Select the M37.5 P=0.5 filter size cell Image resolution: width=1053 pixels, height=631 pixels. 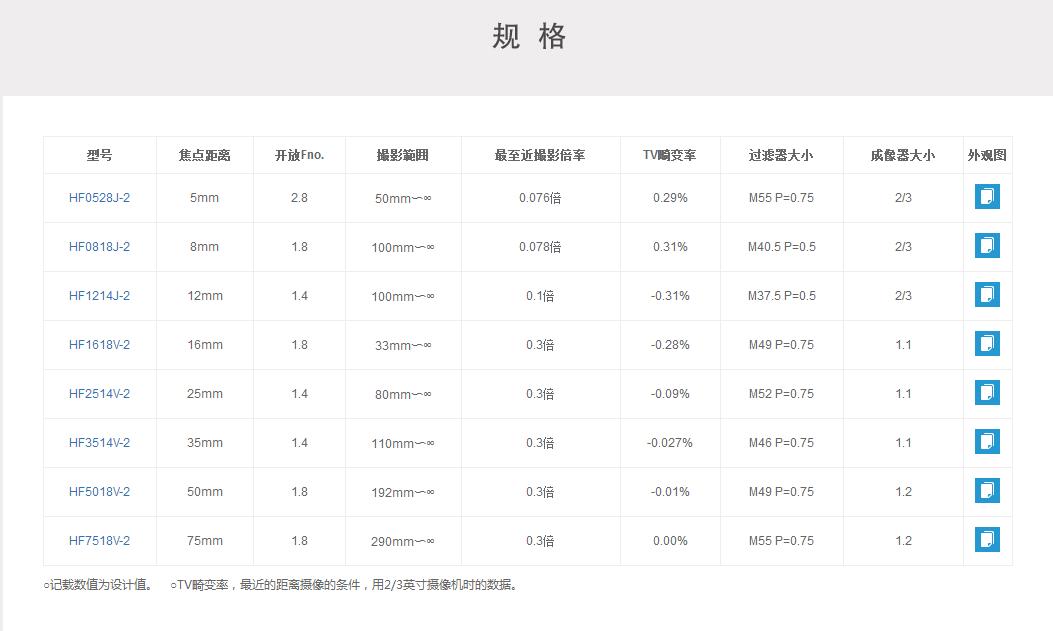(x=782, y=296)
